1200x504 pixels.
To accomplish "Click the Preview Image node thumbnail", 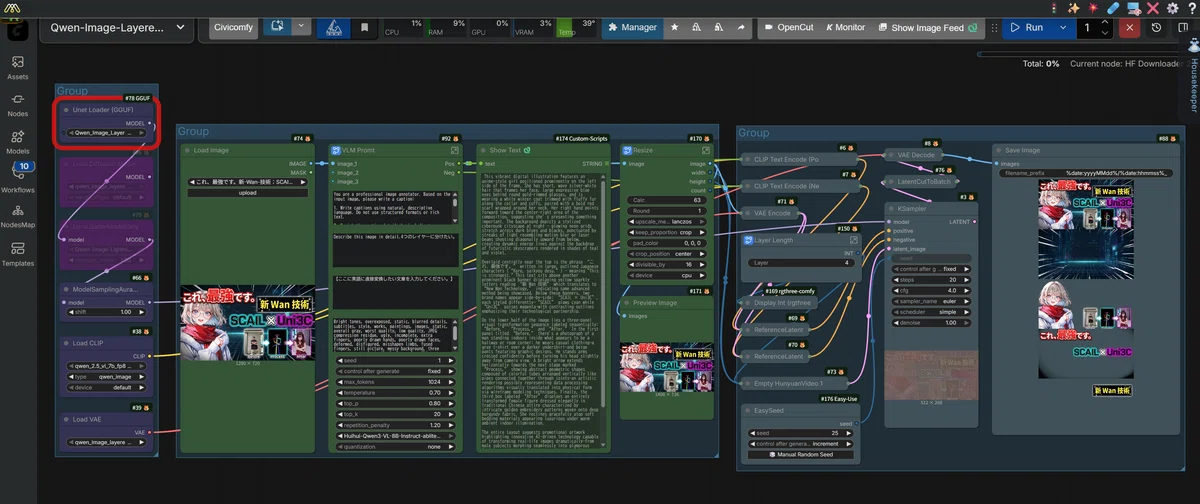I will tap(668, 366).
